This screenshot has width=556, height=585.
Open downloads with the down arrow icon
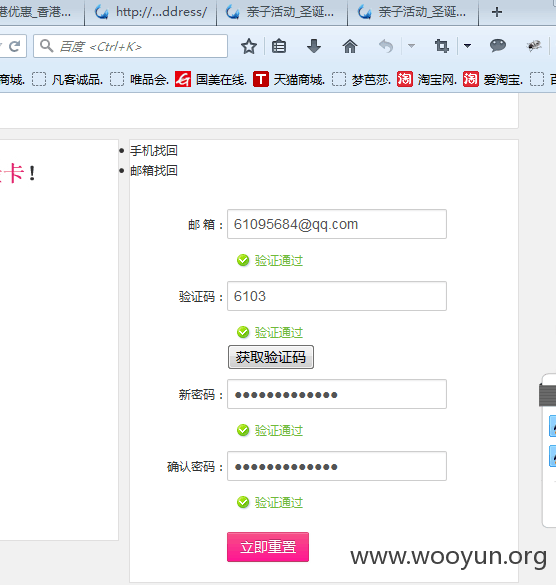(x=314, y=46)
